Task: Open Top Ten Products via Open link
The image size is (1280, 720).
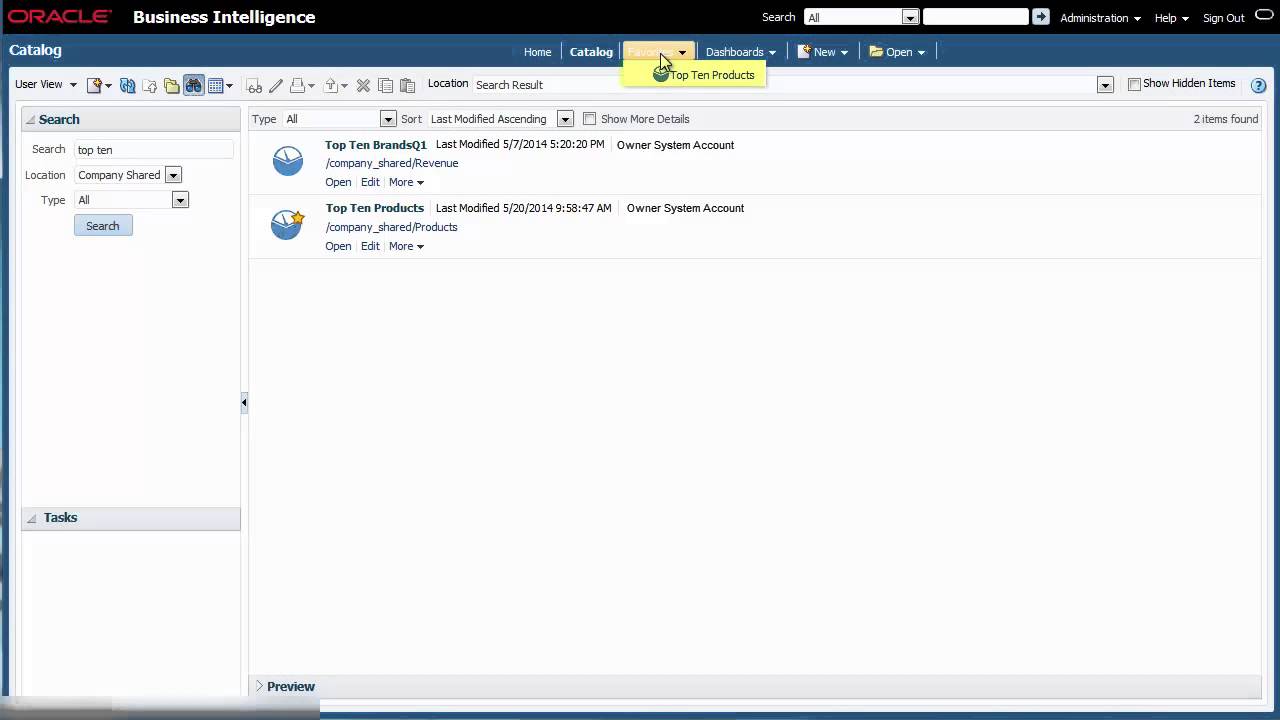Action: [338, 246]
